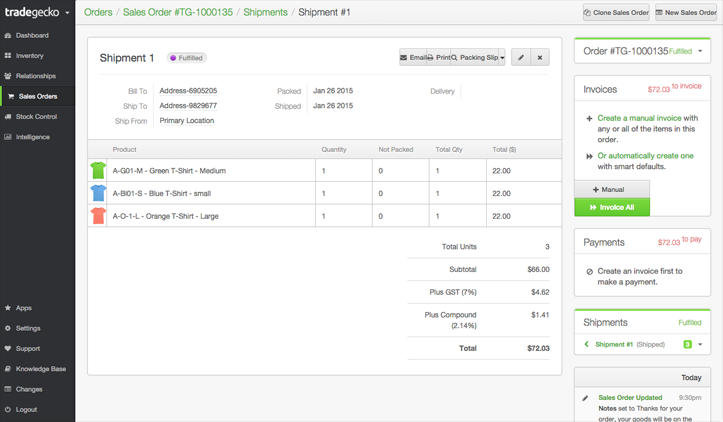The image size is (723, 422).
Task: Click the pencil icon in activity feed
Action: click(585, 398)
